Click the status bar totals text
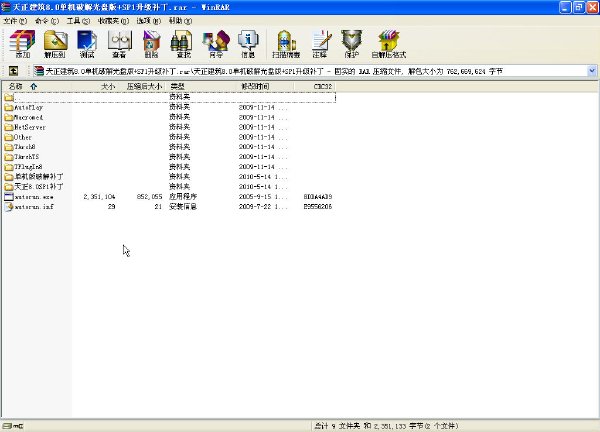Screen dimensions: 600x432 pos(386,425)
